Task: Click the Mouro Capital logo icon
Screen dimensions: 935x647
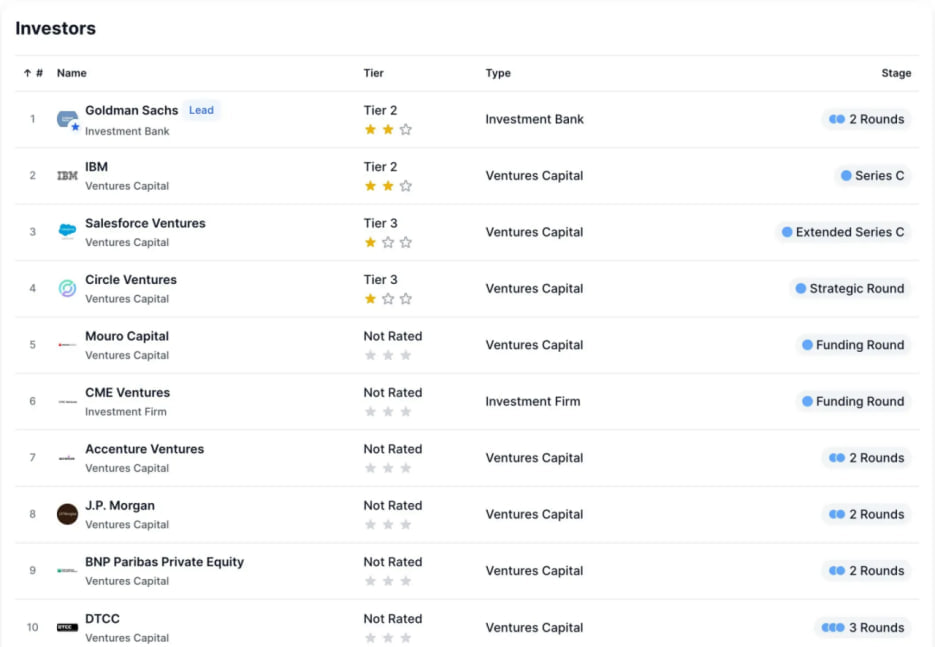Action: point(67,345)
